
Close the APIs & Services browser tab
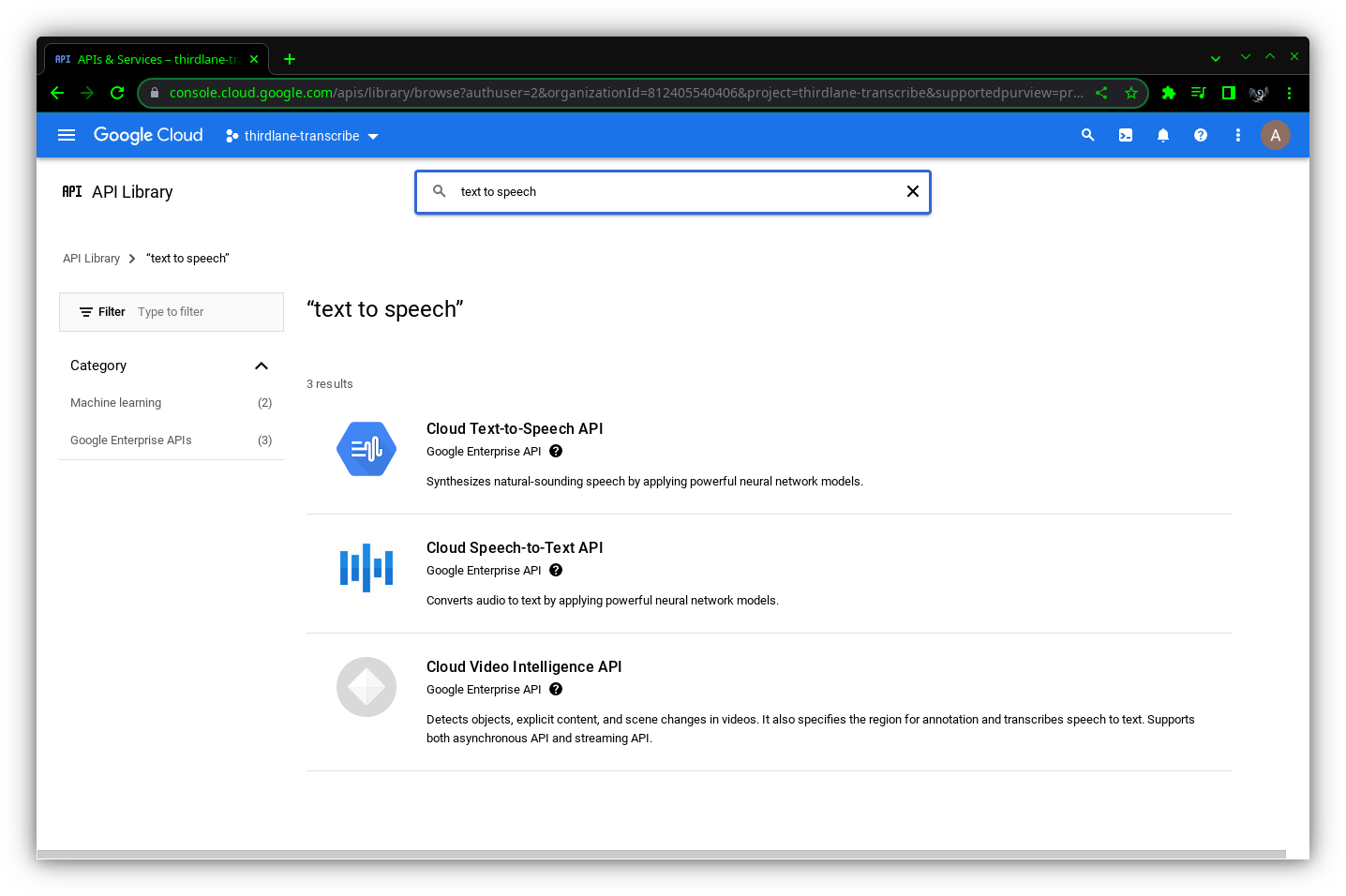point(254,59)
